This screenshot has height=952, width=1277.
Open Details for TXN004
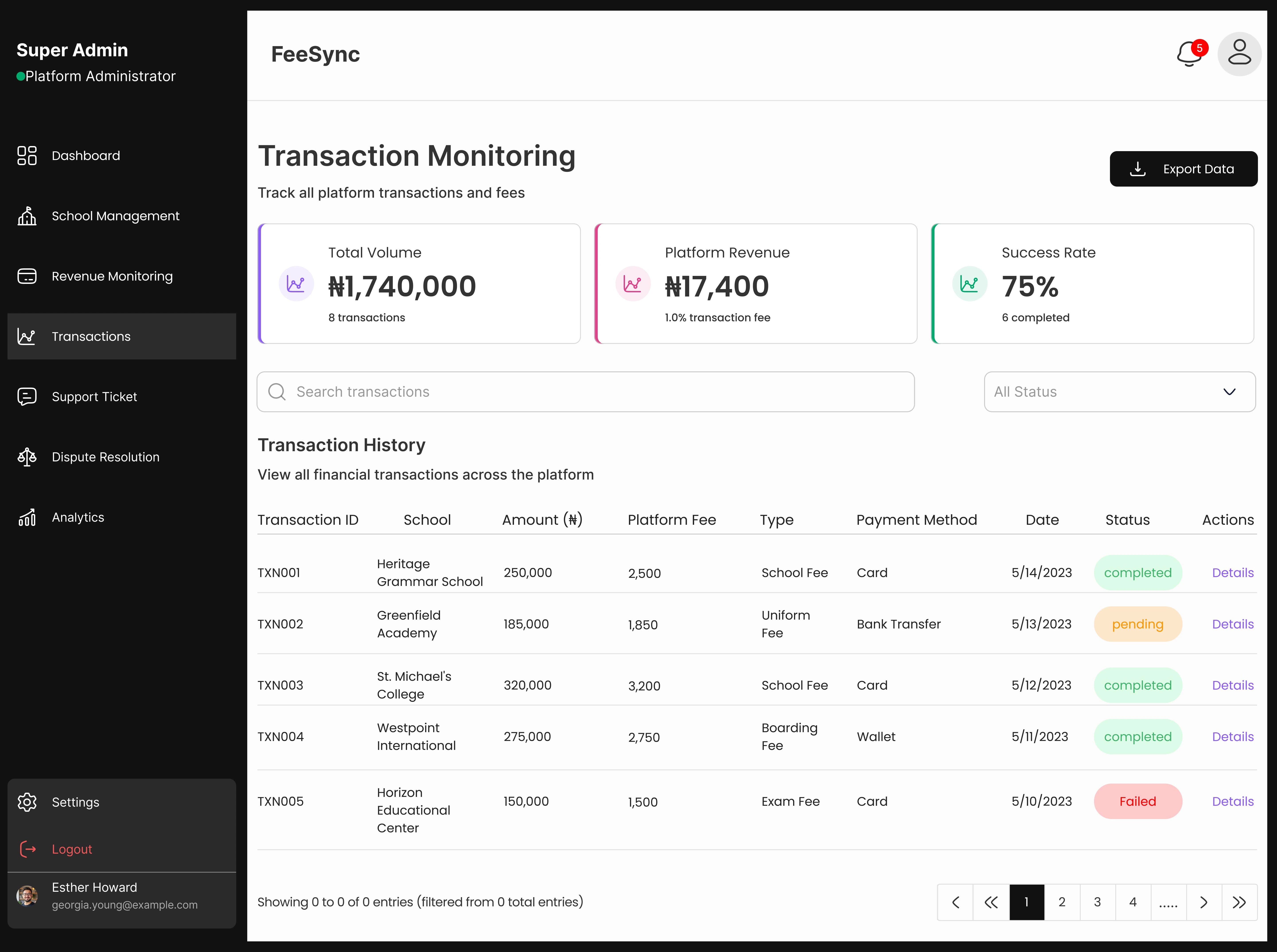(1233, 736)
